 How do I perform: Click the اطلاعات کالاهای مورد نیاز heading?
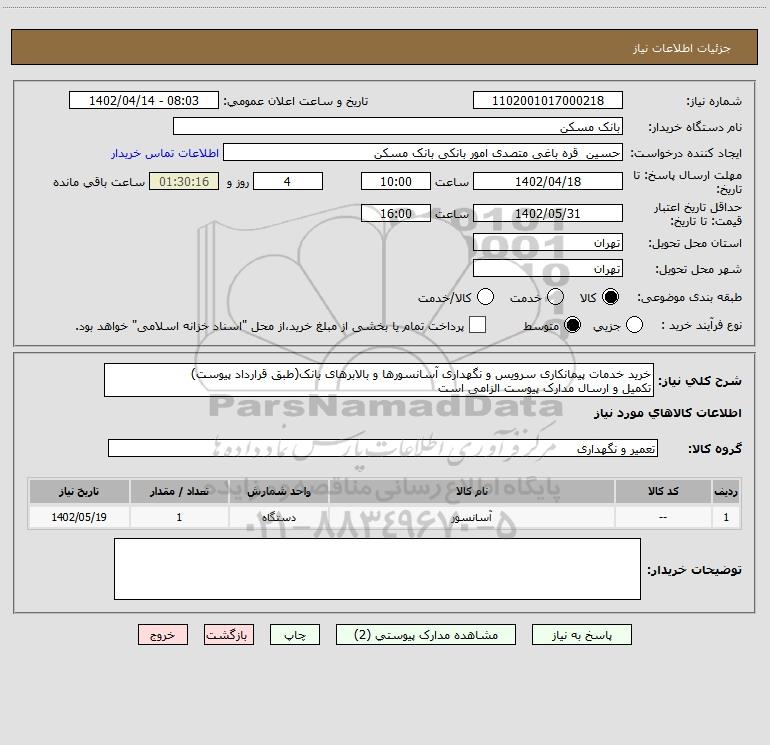tap(668, 414)
